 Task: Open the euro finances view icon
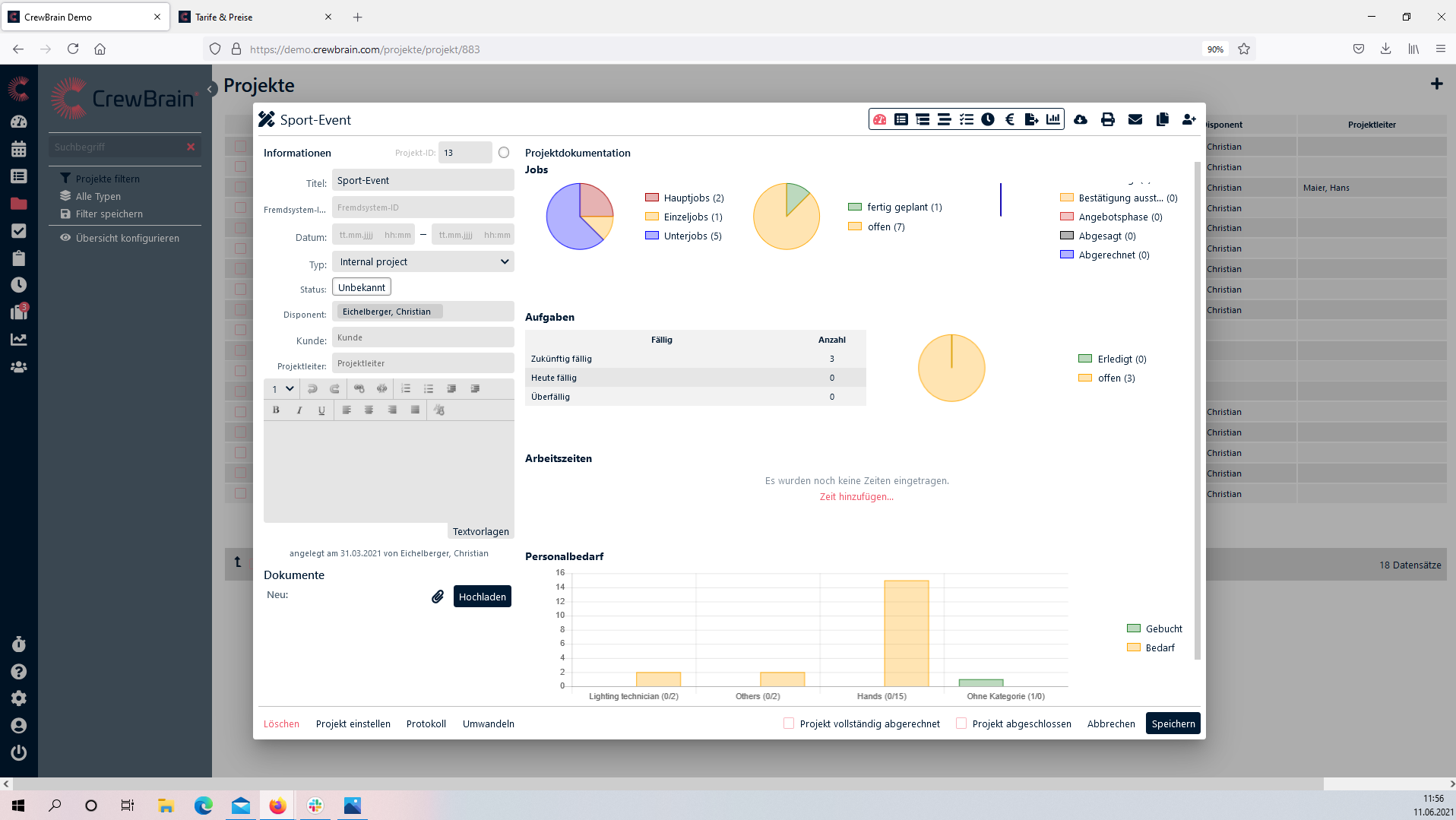[x=1009, y=119]
